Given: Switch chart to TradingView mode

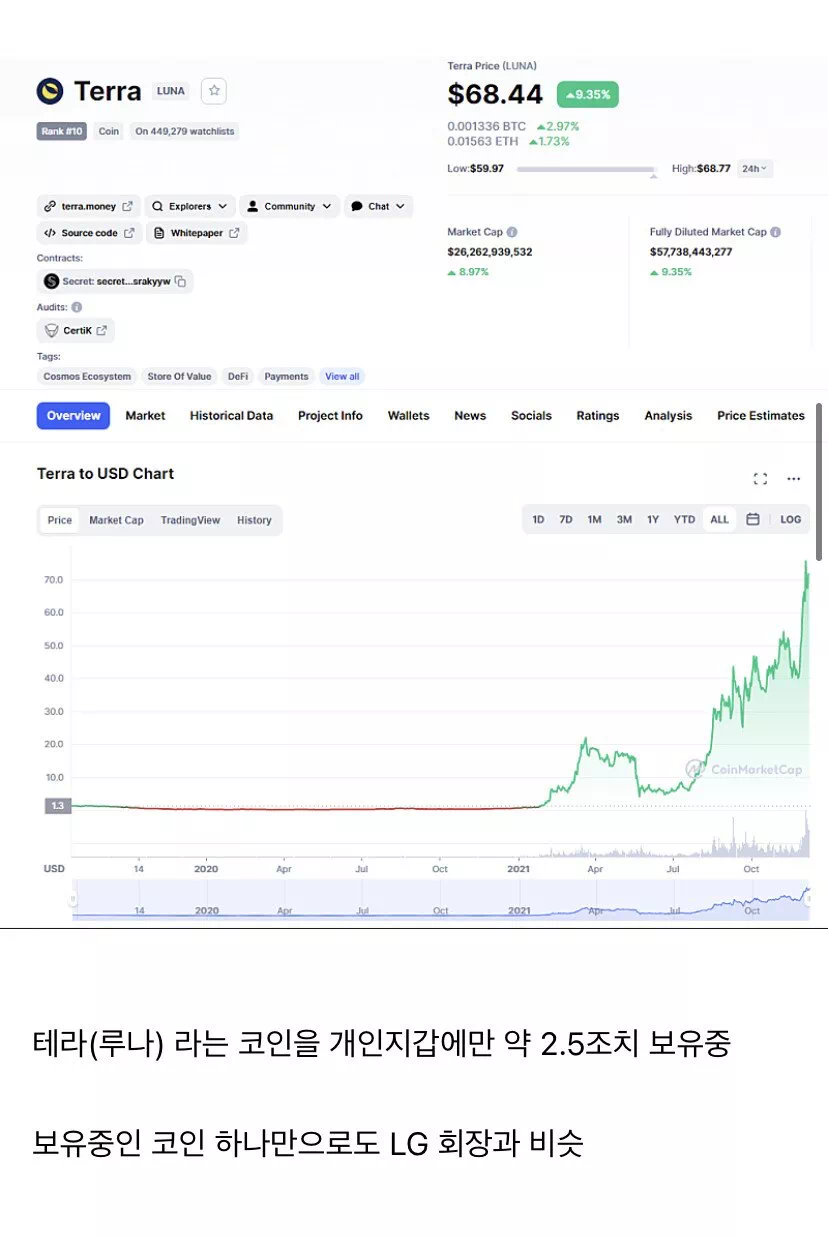Looking at the screenshot, I should (190, 520).
